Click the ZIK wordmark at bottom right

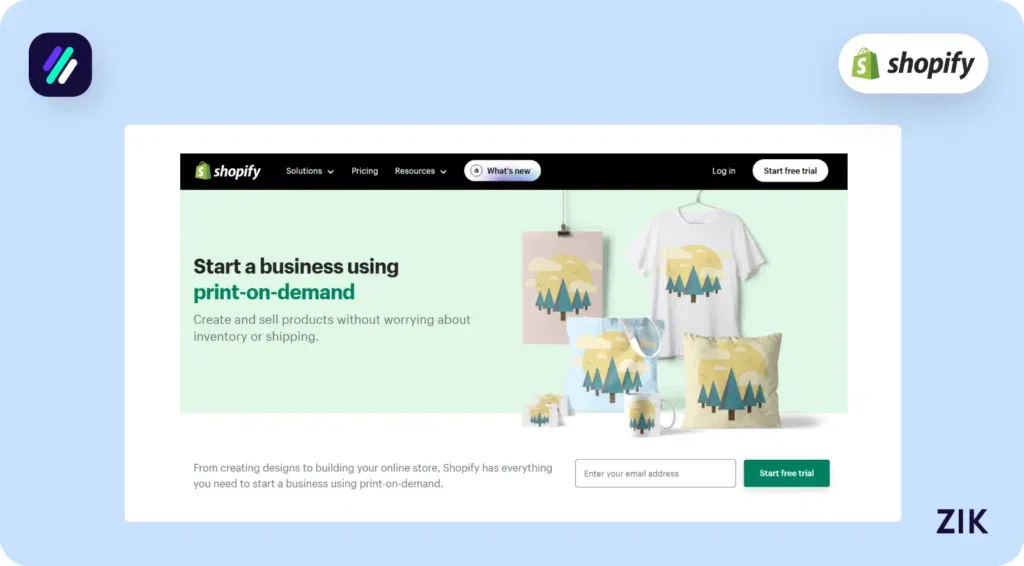962,521
